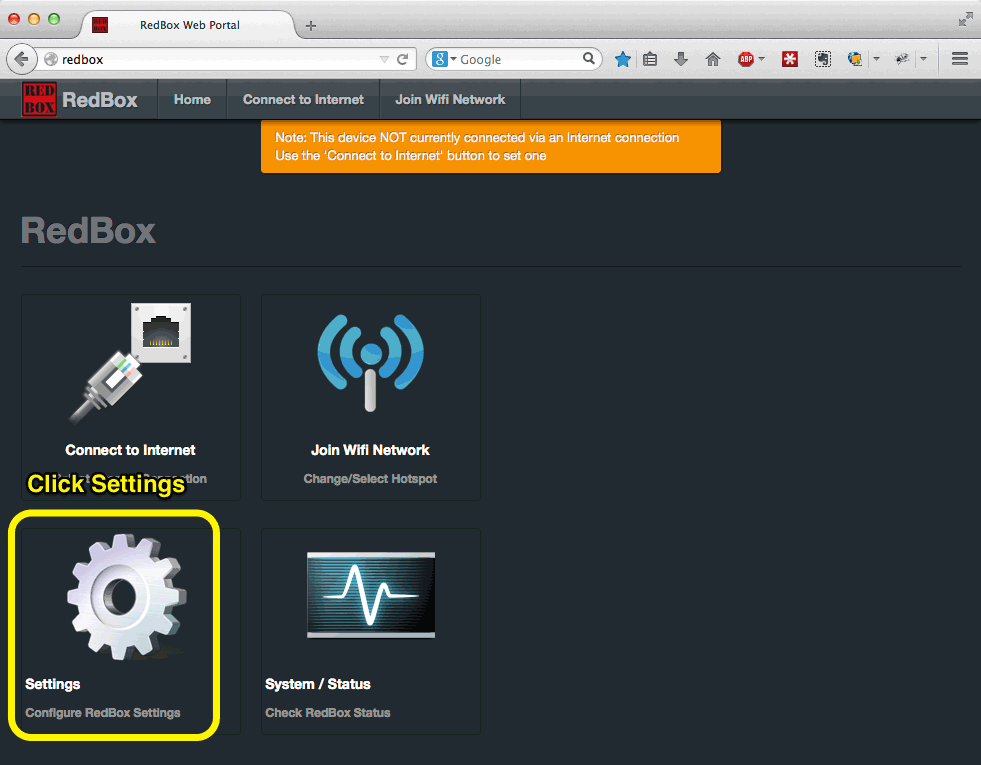The height and width of the screenshot is (765, 981).
Task: Open the address bar history dropdown arrow
Action: coord(384,59)
